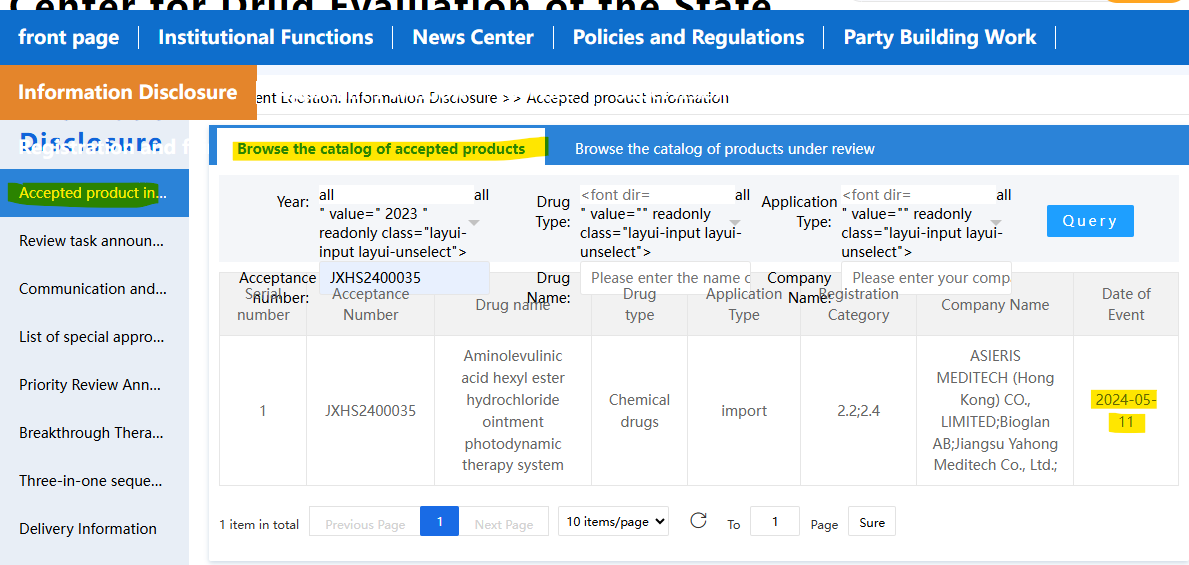Switch to products under review tab

pyautogui.click(x=724, y=149)
